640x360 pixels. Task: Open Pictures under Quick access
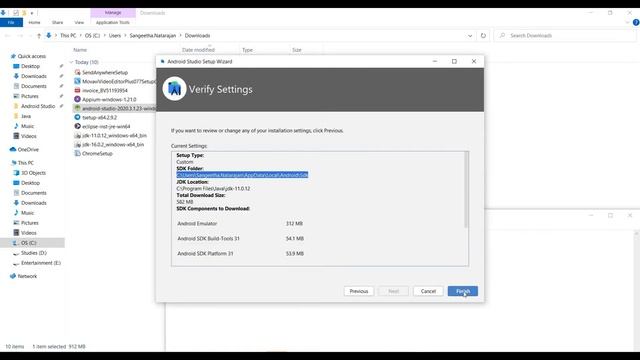29,96
